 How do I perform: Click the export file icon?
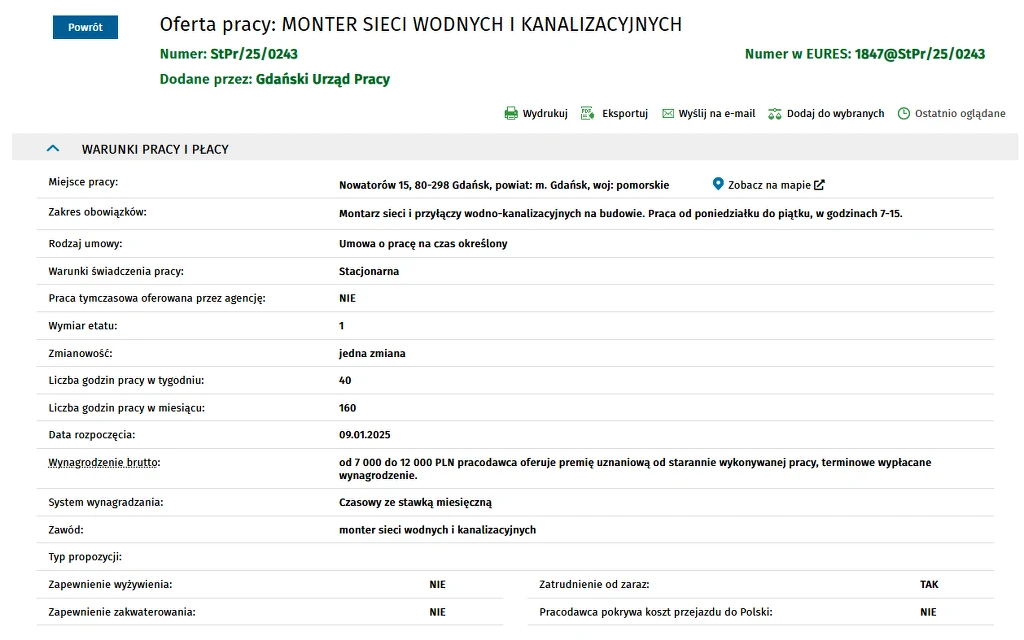(x=588, y=114)
